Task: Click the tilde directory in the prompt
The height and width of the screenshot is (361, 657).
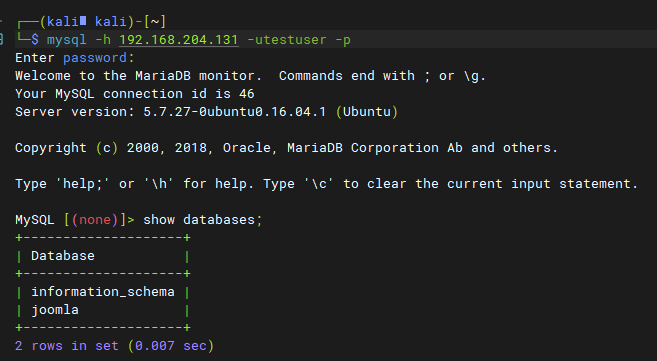Action: (155, 21)
